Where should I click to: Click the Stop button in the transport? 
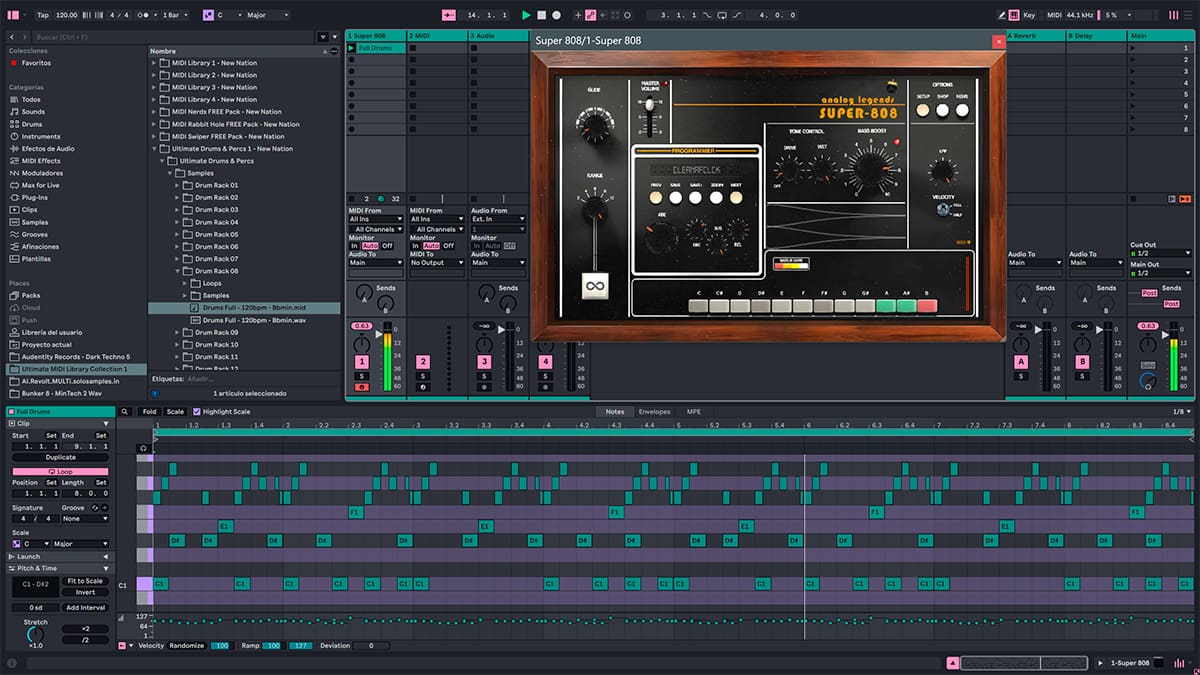click(541, 15)
